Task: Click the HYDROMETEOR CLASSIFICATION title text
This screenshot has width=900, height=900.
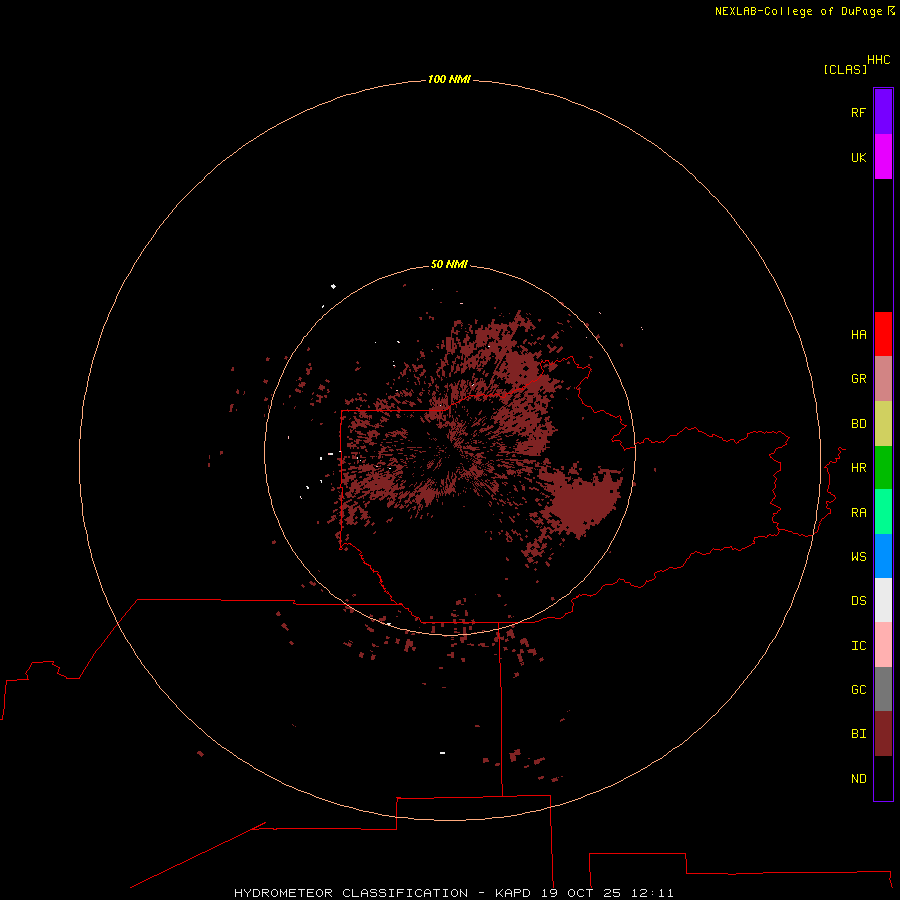Action: pos(351,893)
